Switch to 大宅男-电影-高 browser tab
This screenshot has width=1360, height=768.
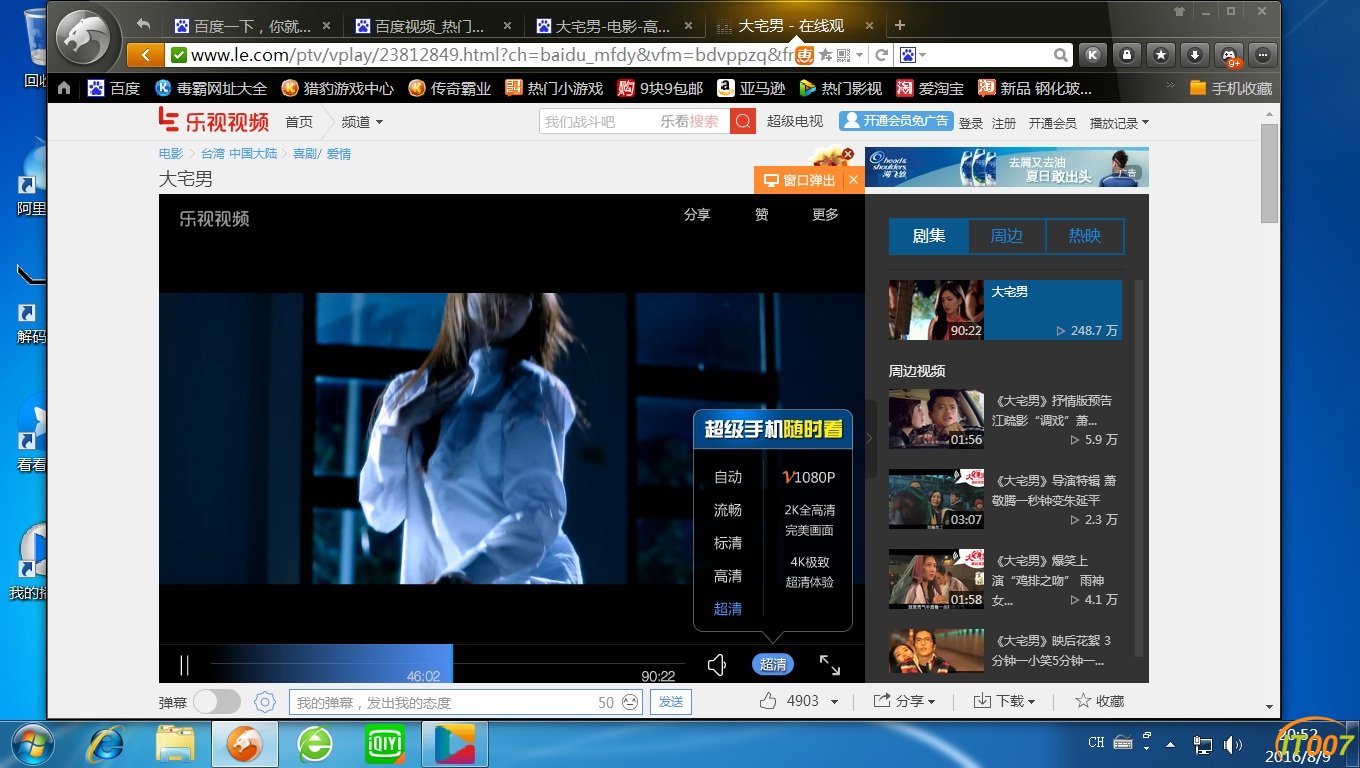coord(616,26)
